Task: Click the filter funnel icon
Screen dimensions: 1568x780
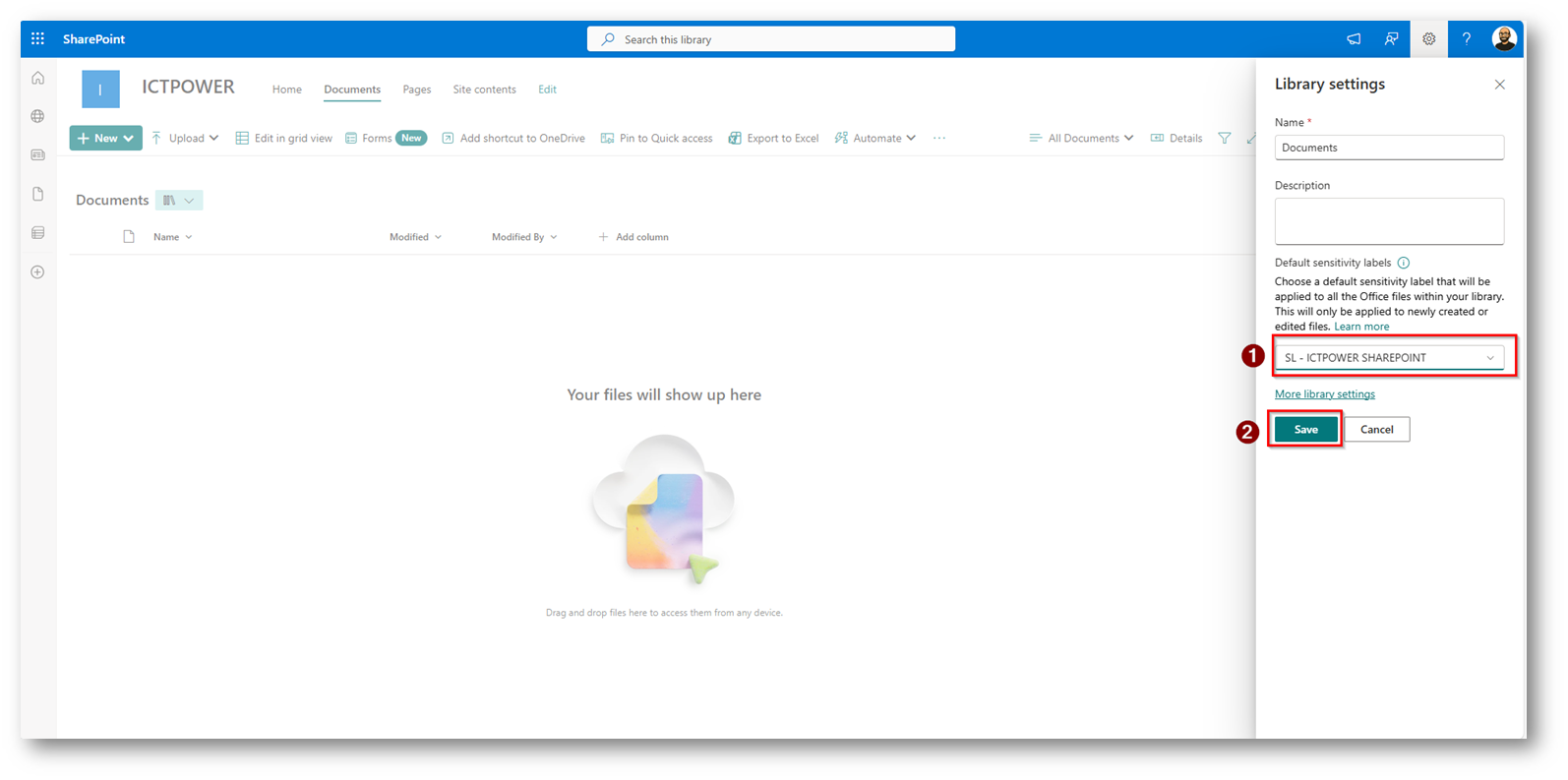Action: (1225, 139)
